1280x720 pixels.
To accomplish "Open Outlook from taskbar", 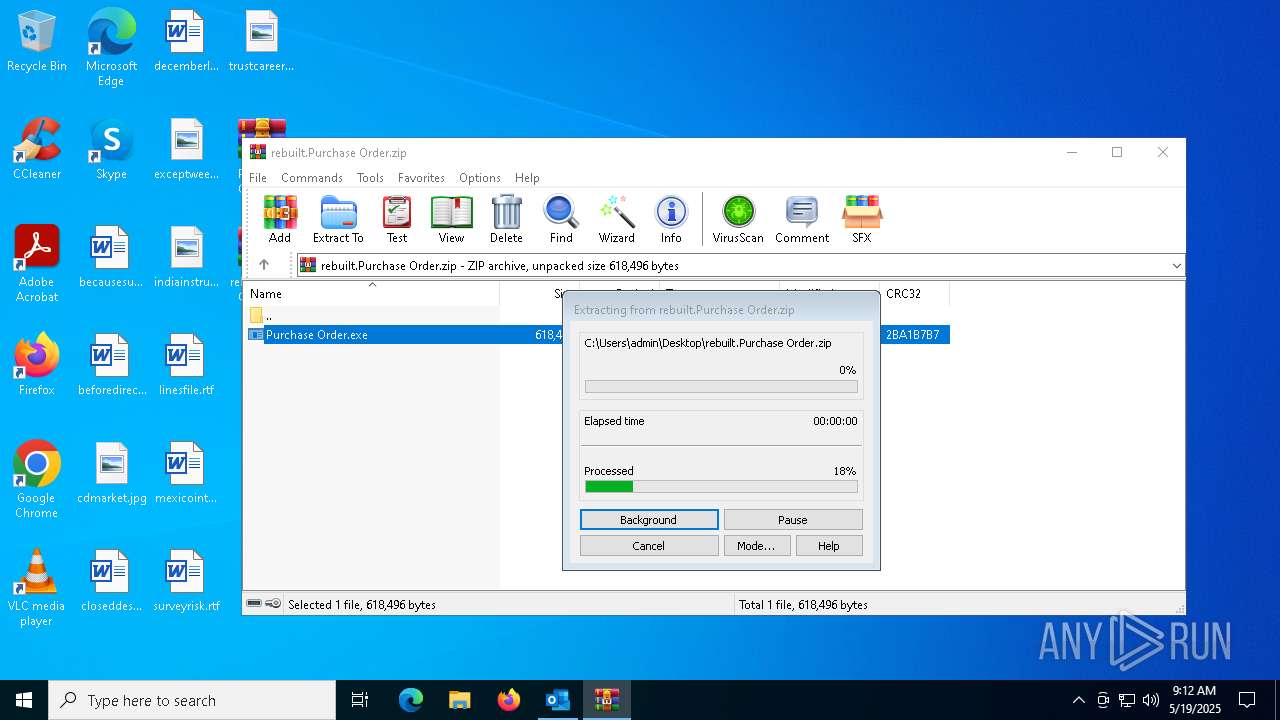I will (x=557, y=700).
